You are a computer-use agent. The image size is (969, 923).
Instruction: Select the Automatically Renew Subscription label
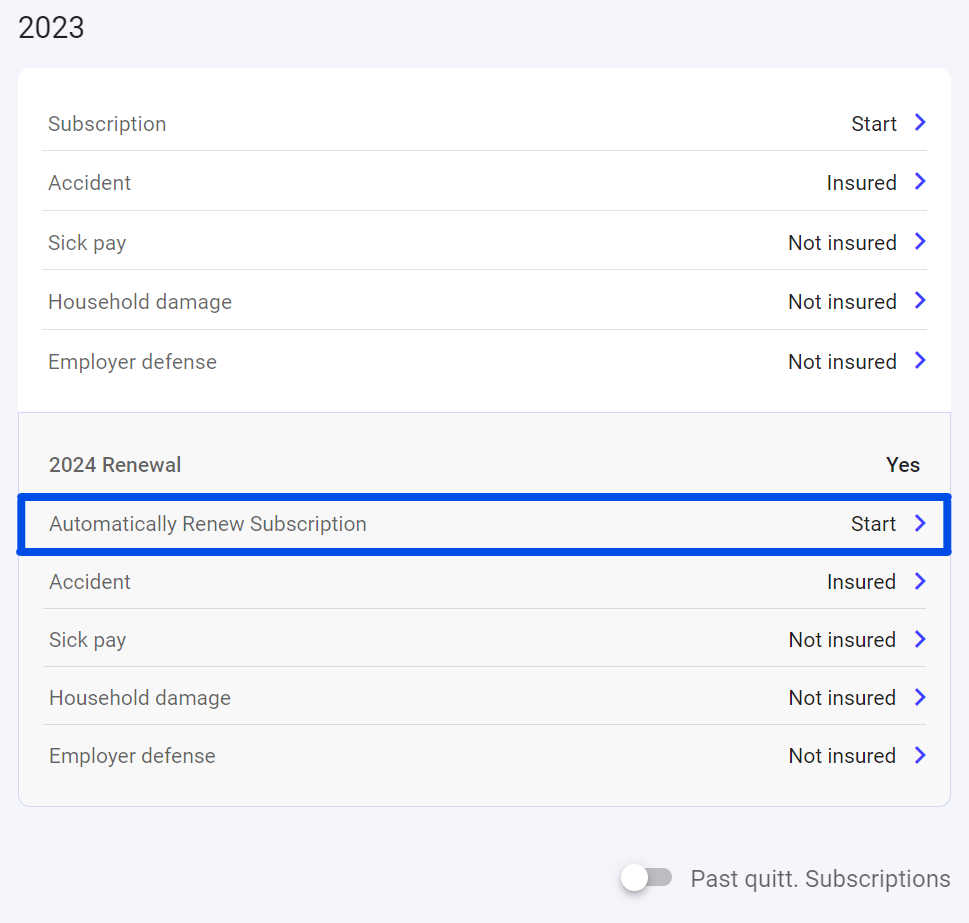pos(208,524)
